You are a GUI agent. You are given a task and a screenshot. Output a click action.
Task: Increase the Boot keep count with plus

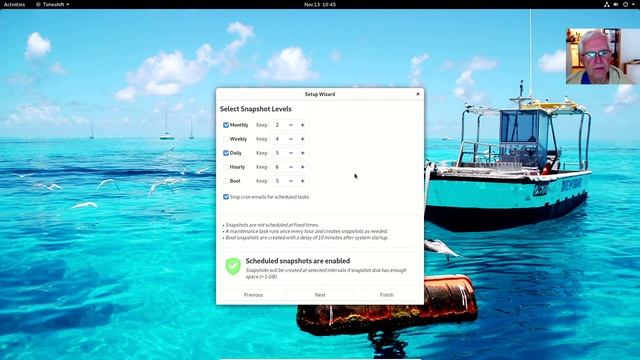[302, 181]
